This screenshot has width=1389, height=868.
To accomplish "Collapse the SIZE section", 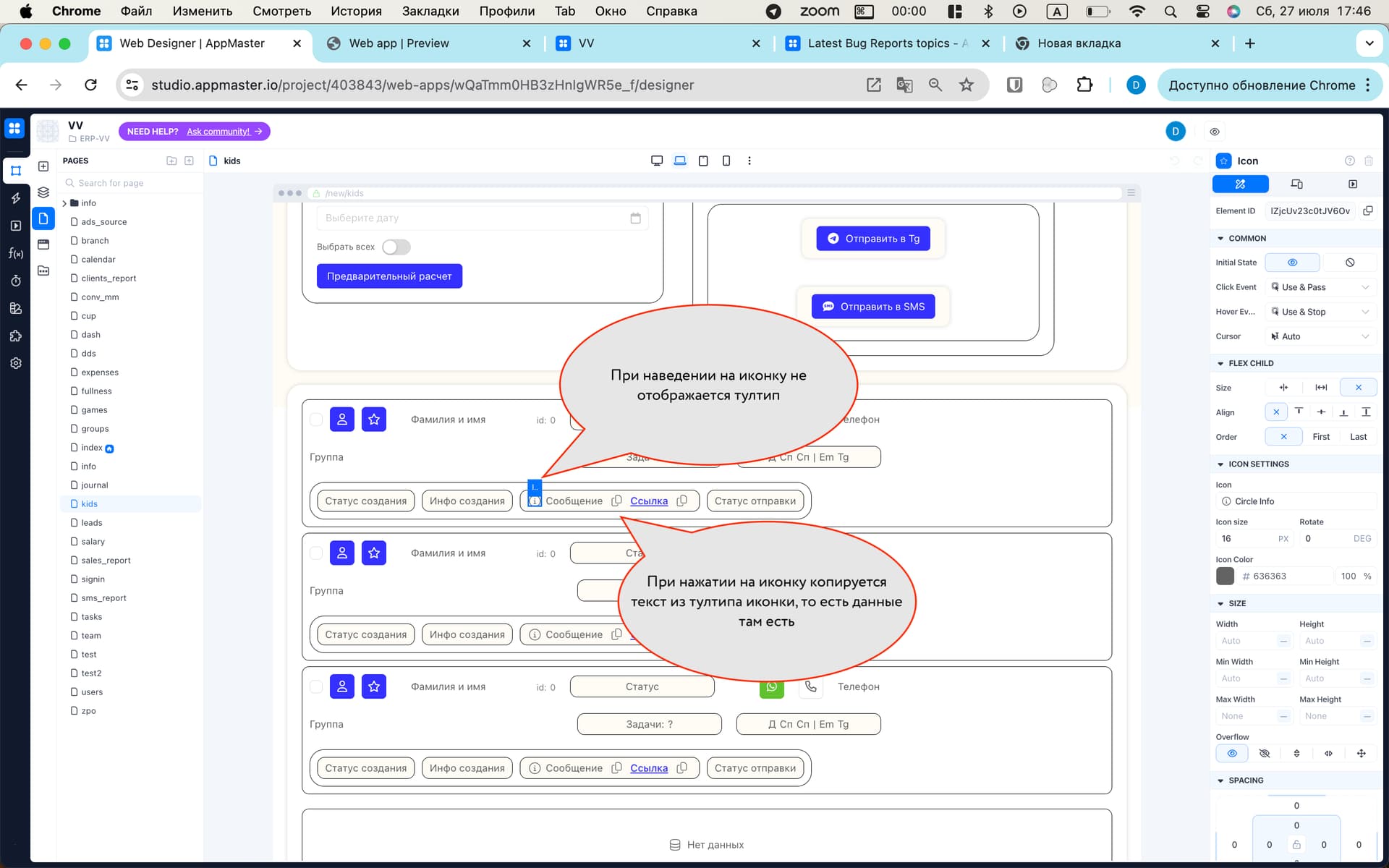I will 1220,603.
